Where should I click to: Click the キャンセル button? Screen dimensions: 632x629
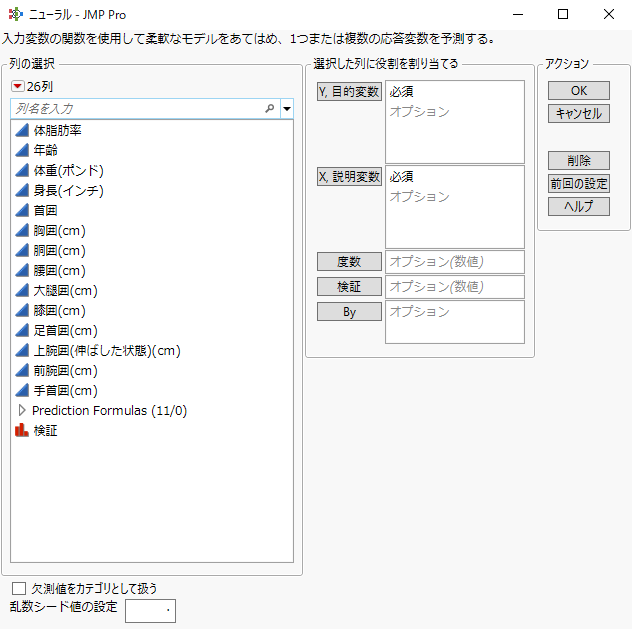click(x=578, y=114)
